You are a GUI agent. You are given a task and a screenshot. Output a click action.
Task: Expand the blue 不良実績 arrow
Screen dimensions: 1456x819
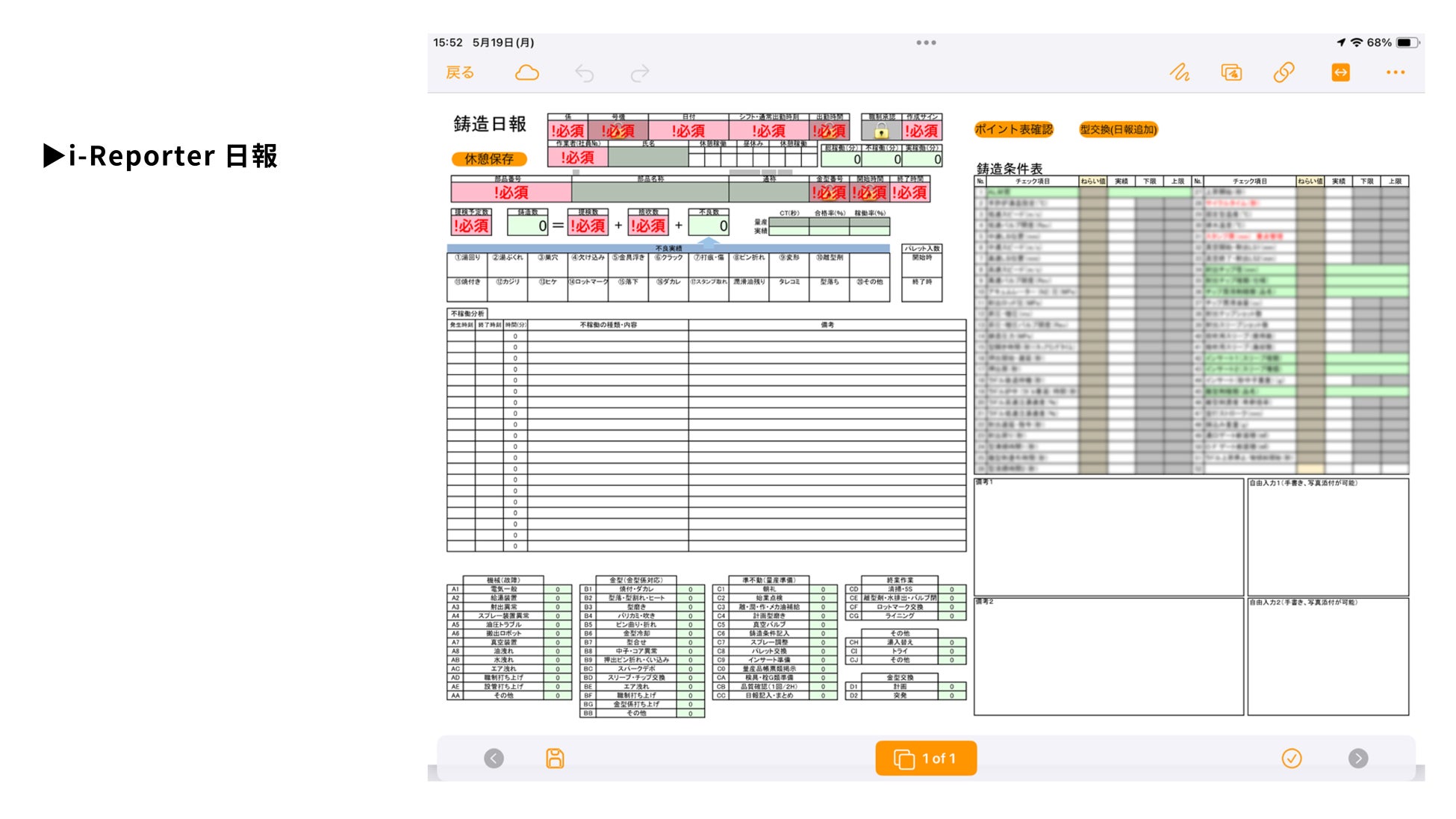[709, 243]
